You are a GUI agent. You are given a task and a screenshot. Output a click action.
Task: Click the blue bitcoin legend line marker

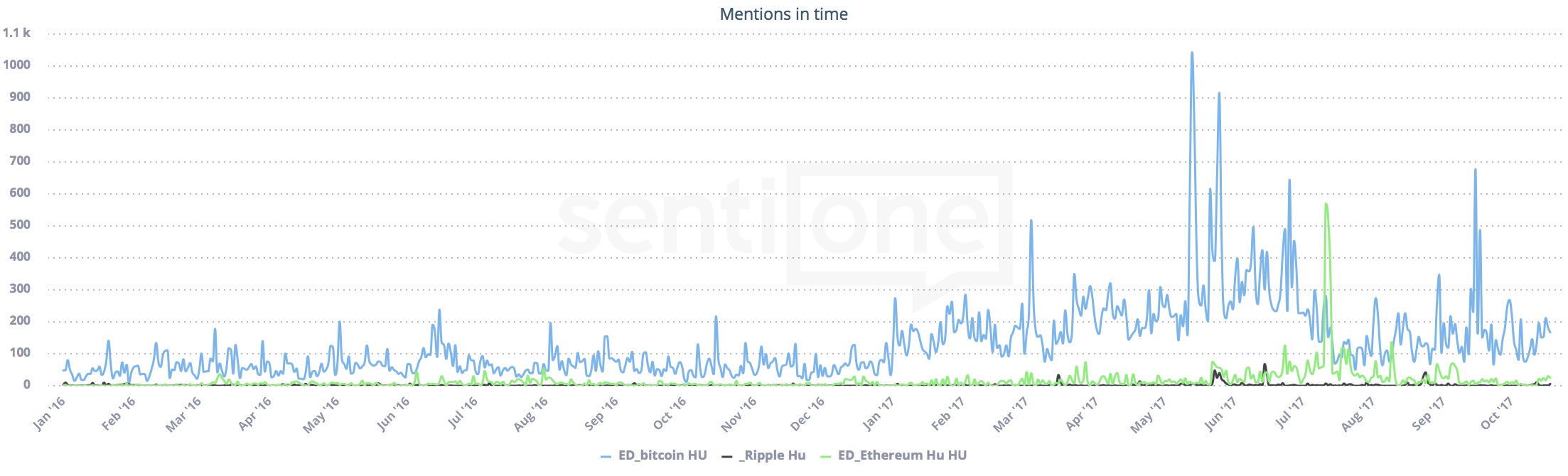606,456
